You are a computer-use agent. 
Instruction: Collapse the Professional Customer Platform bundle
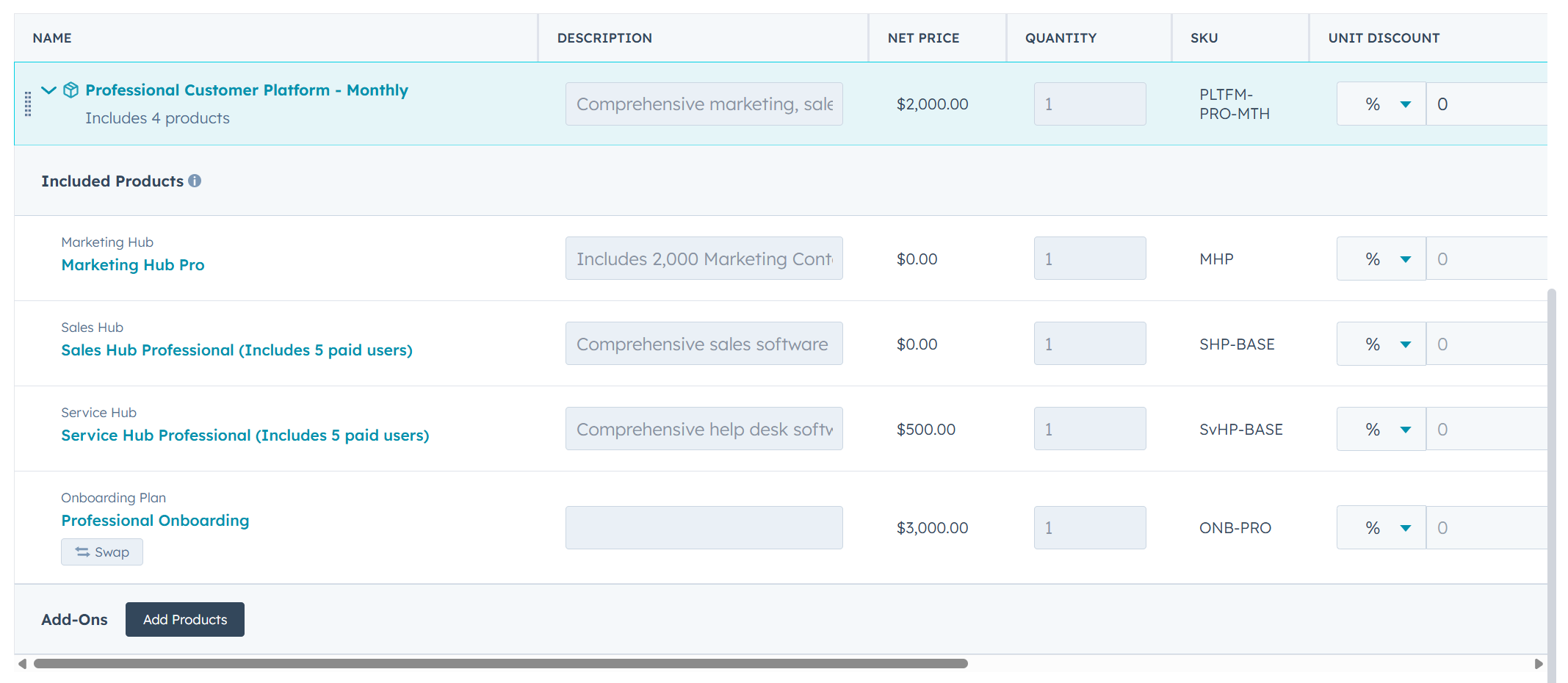click(48, 90)
